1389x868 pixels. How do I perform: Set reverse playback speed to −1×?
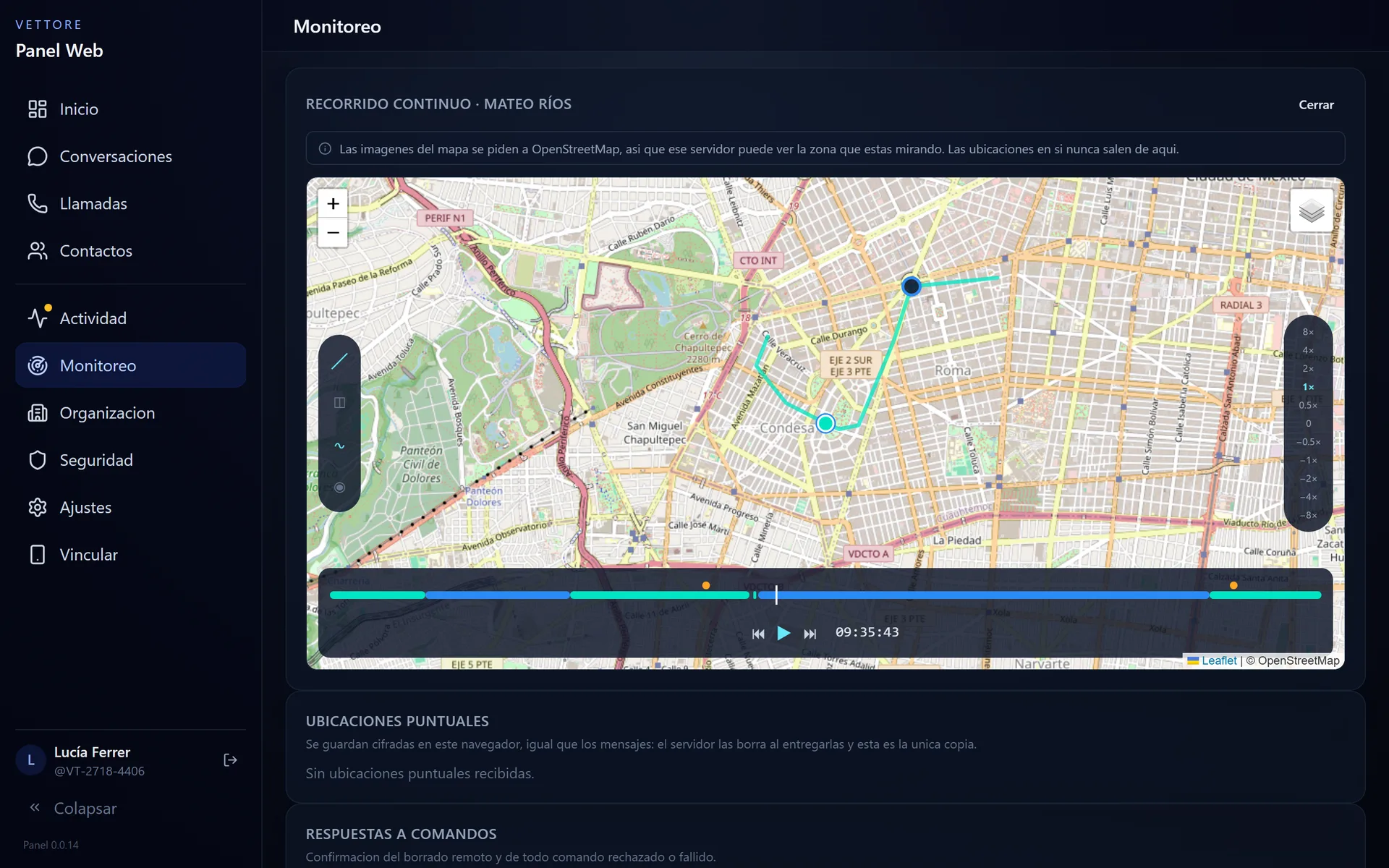click(x=1308, y=460)
